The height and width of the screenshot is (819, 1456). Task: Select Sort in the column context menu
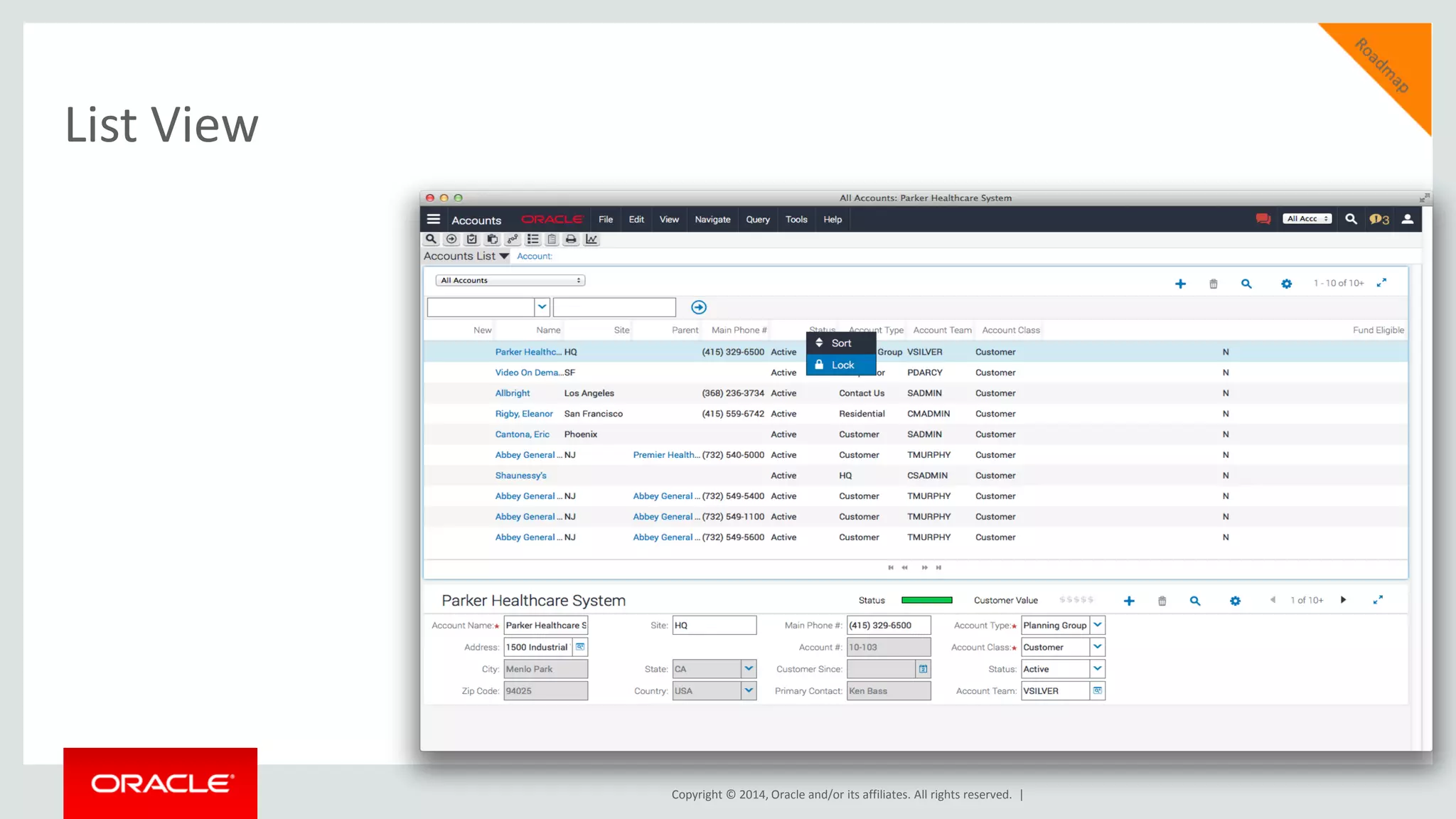(841, 343)
